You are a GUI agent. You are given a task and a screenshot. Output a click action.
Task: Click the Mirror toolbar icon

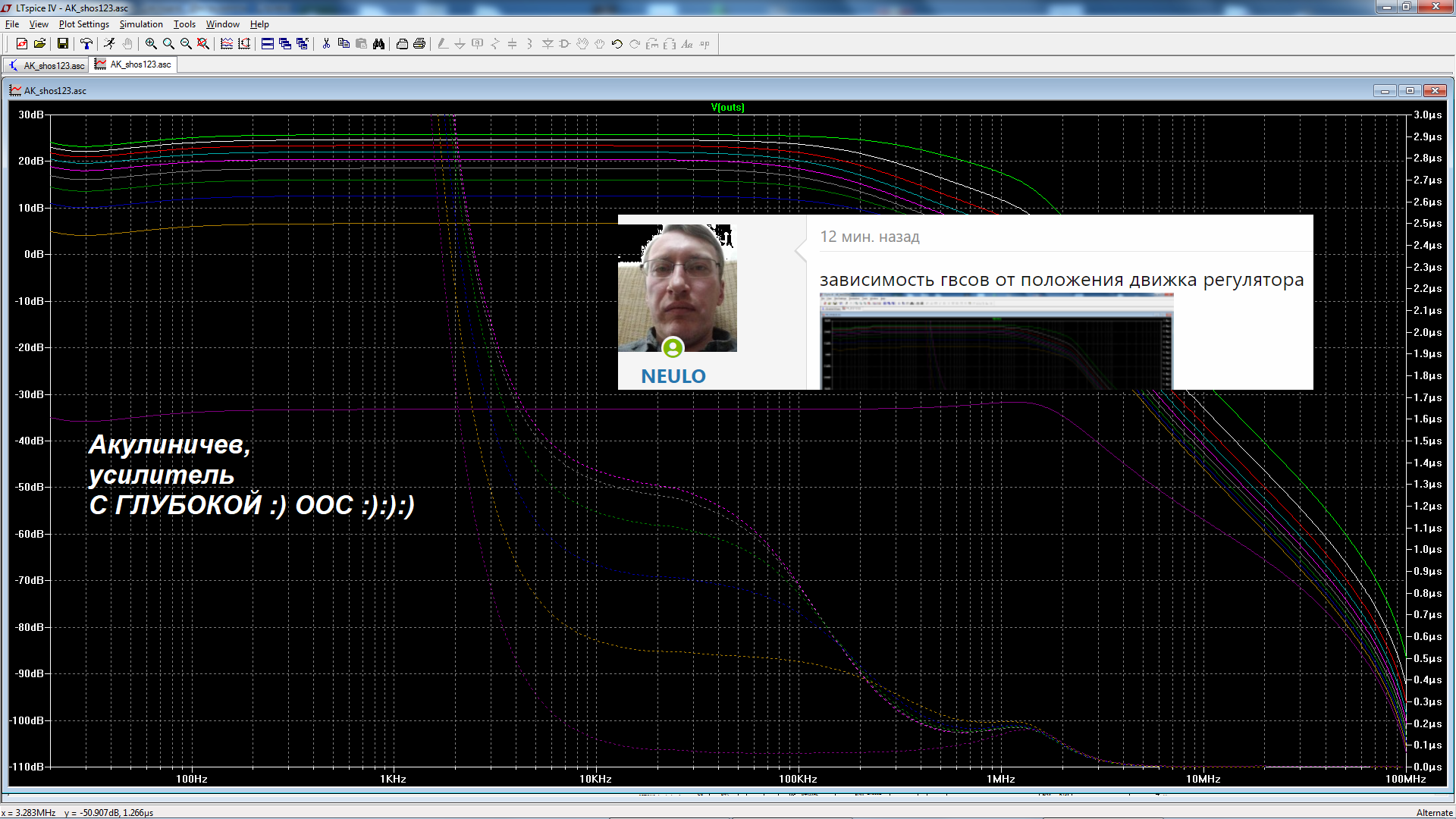[x=670, y=44]
